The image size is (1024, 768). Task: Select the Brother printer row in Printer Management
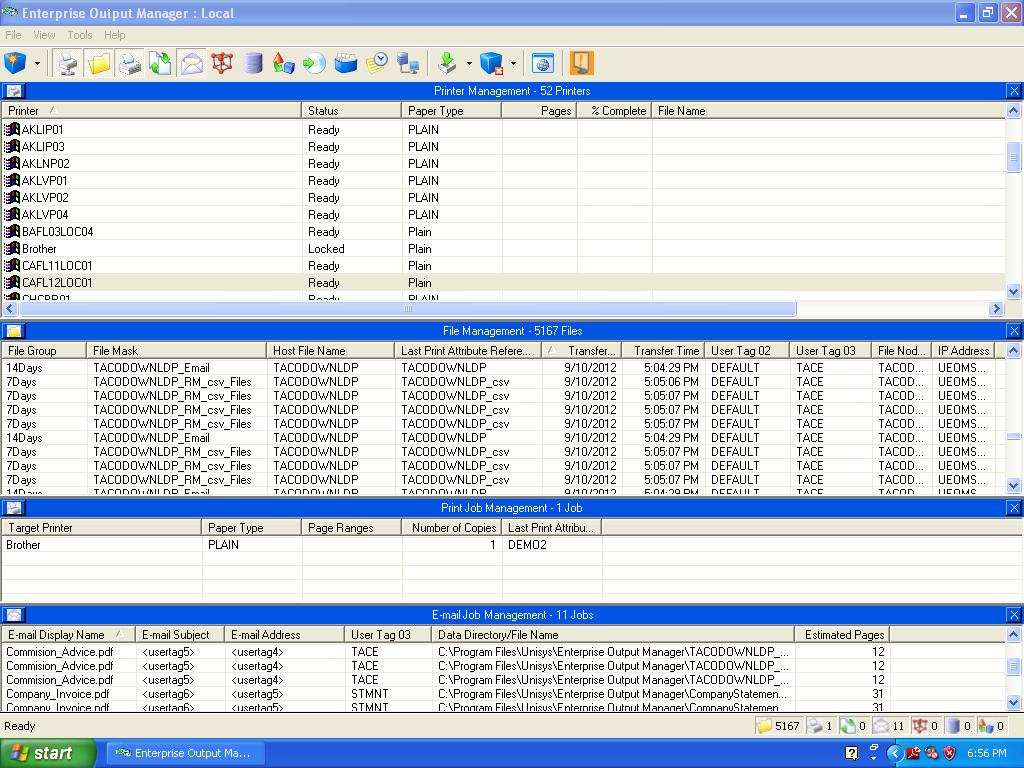point(503,249)
